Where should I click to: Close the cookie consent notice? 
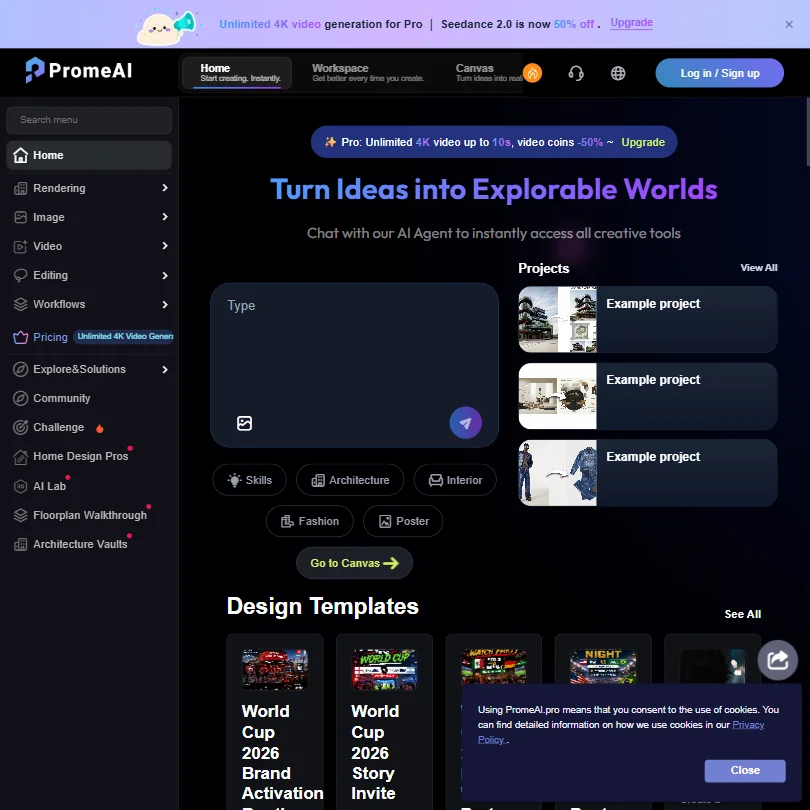[745, 770]
